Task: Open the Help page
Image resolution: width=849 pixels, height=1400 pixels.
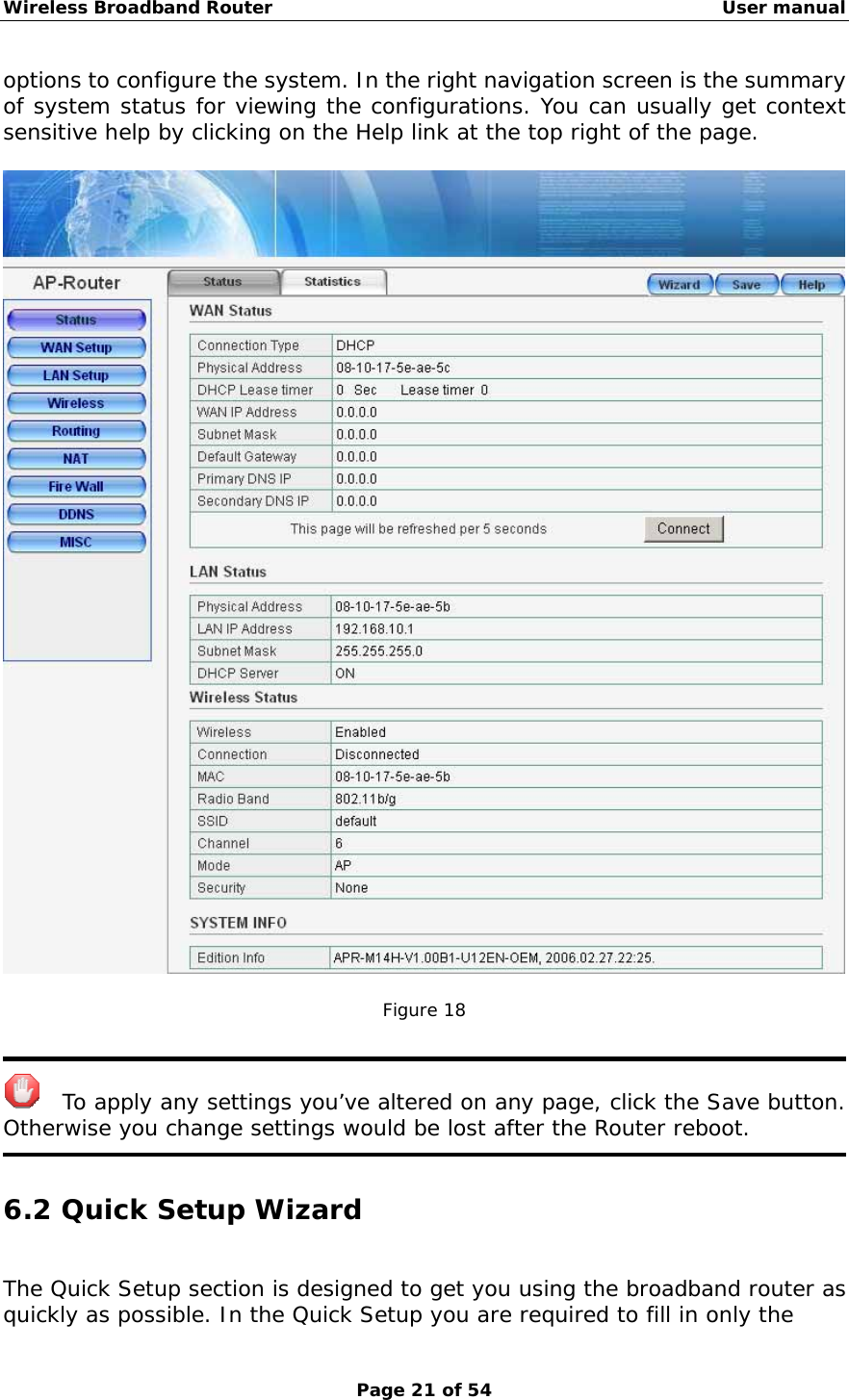Action: [x=811, y=284]
